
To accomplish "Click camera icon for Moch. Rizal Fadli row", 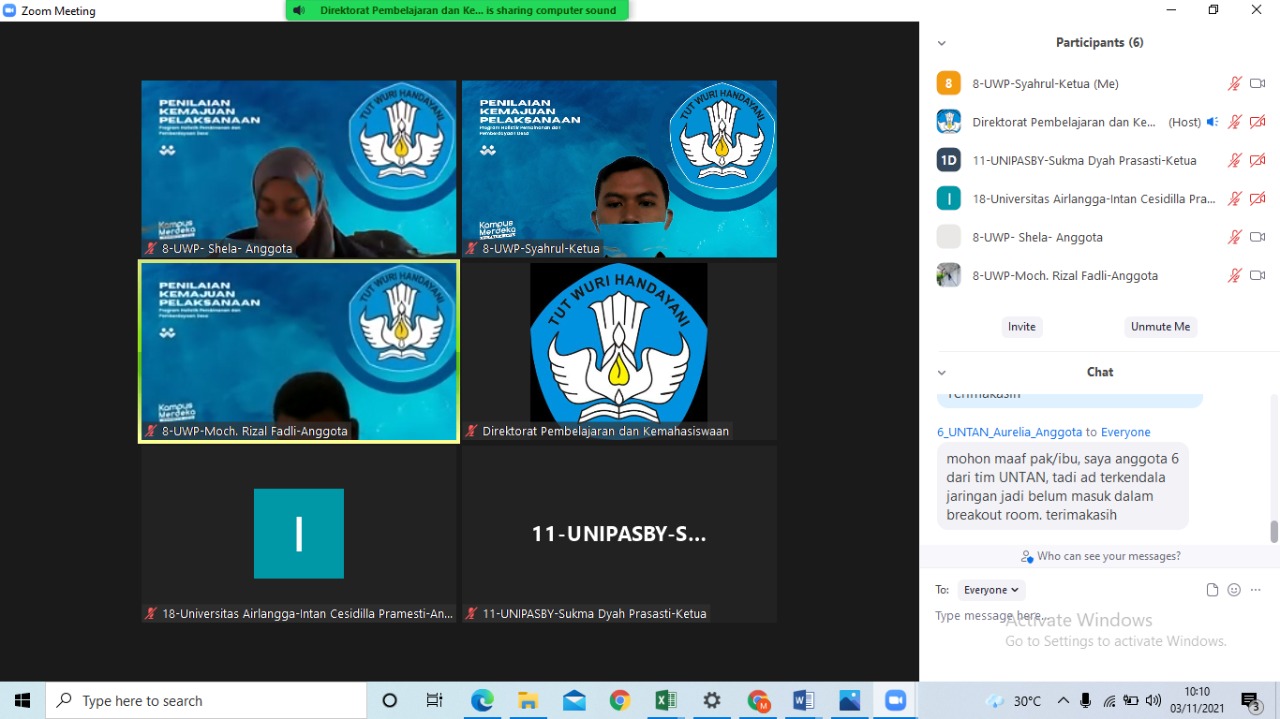I will (x=1258, y=275).
